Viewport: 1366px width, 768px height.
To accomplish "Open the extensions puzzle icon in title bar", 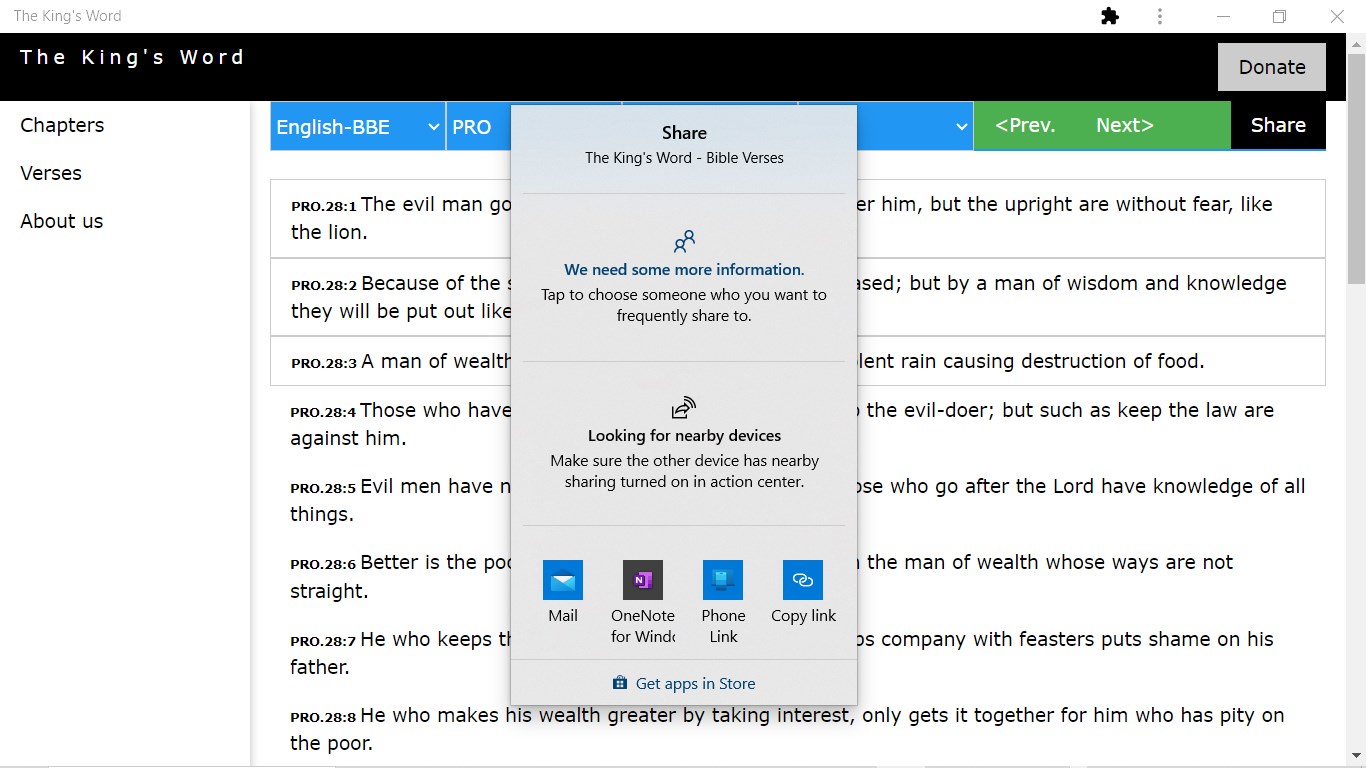I will 1110,16.
